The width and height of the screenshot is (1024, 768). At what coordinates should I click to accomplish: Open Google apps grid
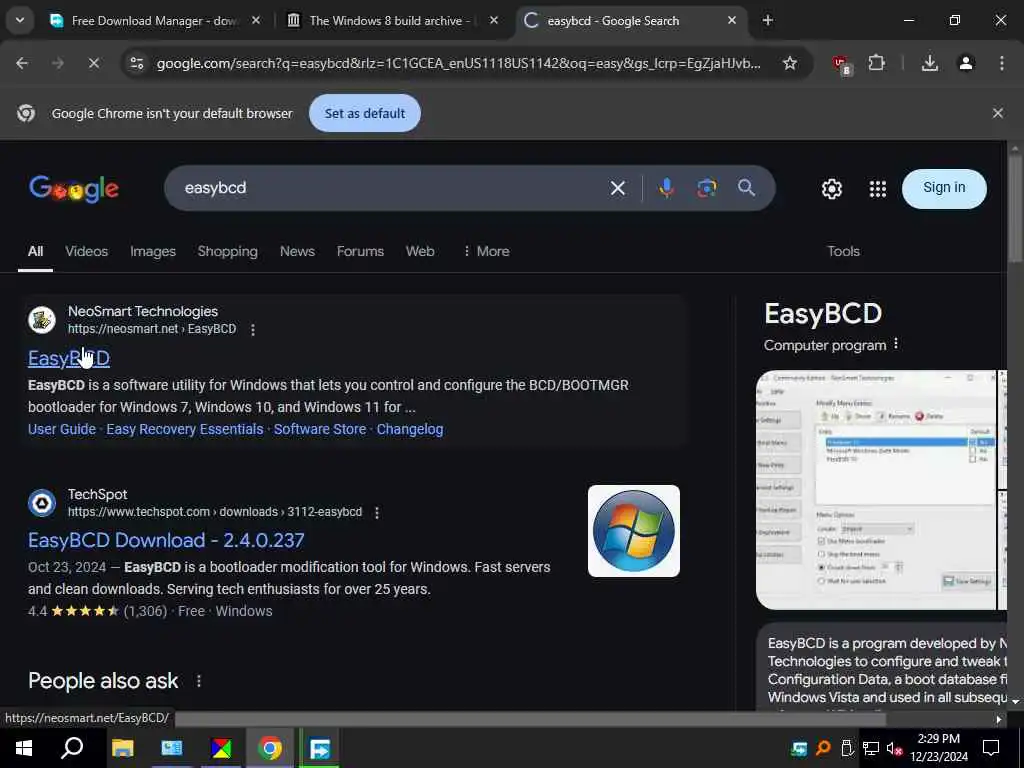[x=878, y=189]
